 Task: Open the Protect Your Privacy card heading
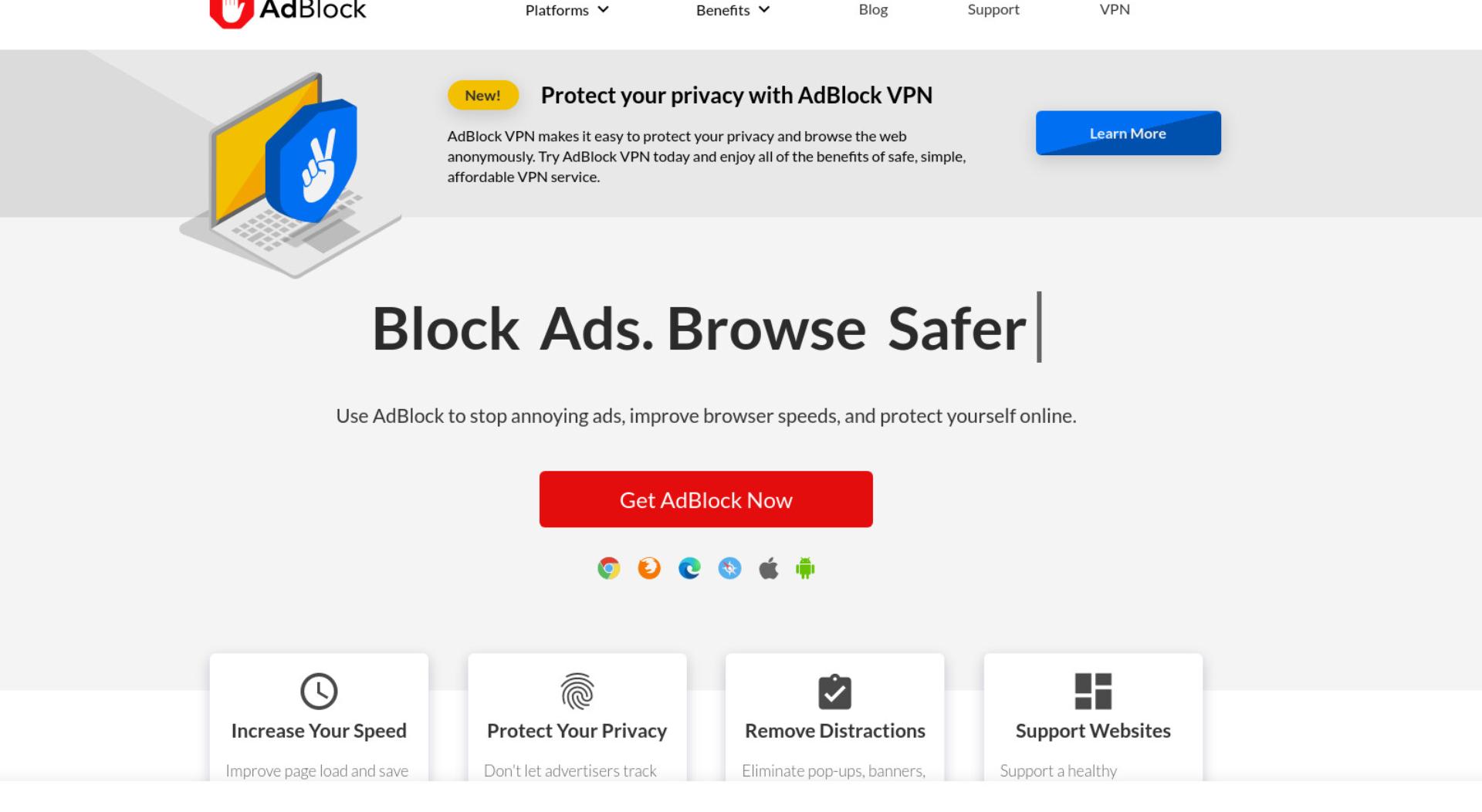577,730
